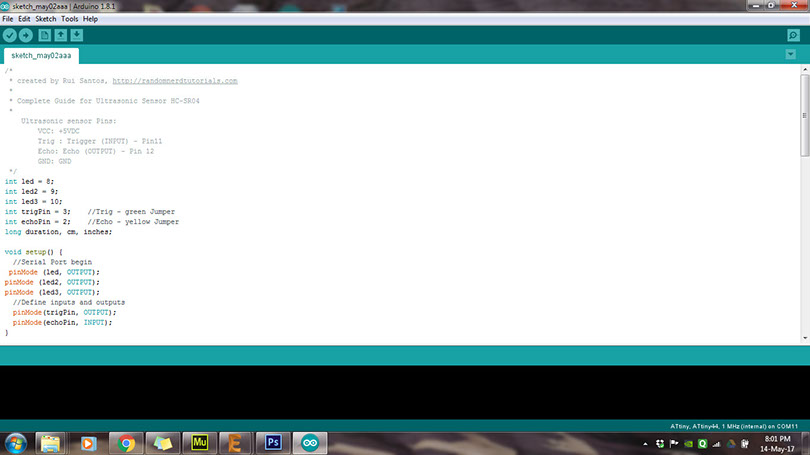This screenshot has height=455, width=810.
Task: Click the Arduino icon in the title bar
Action: (x=5, y=6)
